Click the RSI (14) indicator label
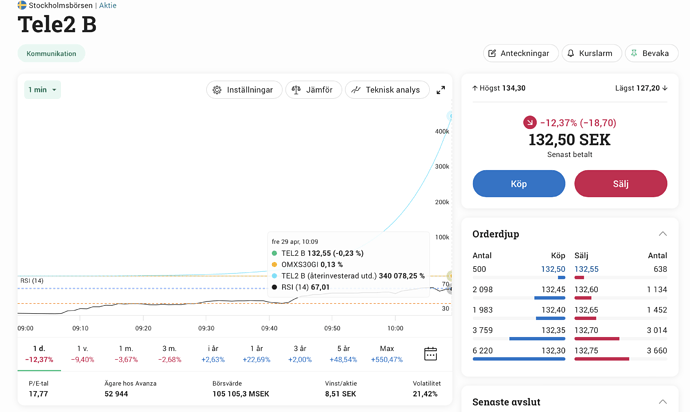690x412 pixels. (x=32, y=280)
